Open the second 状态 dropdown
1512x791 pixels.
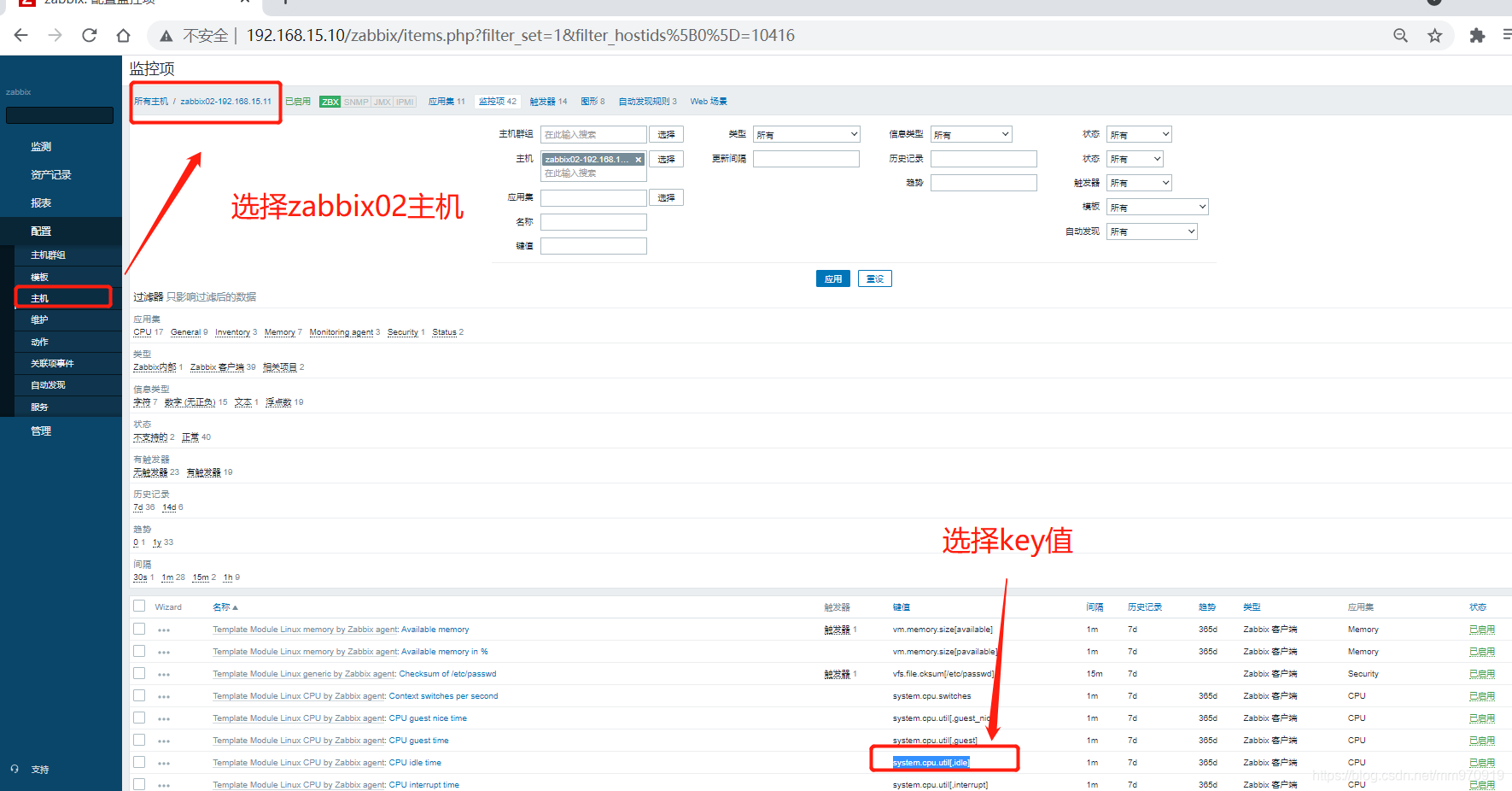click(1135, 159)
